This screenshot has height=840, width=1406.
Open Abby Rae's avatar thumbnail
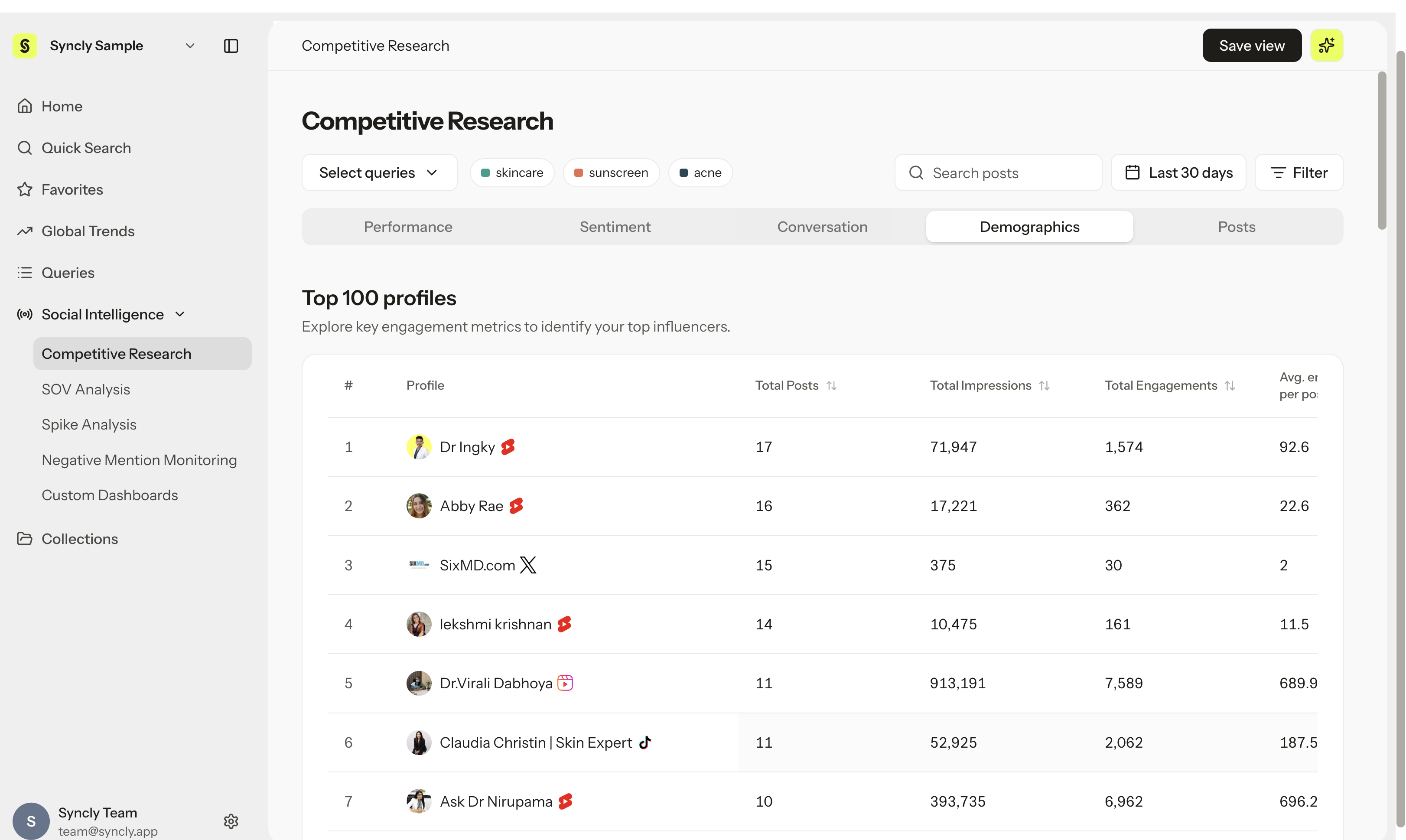[x=419, y=506]
